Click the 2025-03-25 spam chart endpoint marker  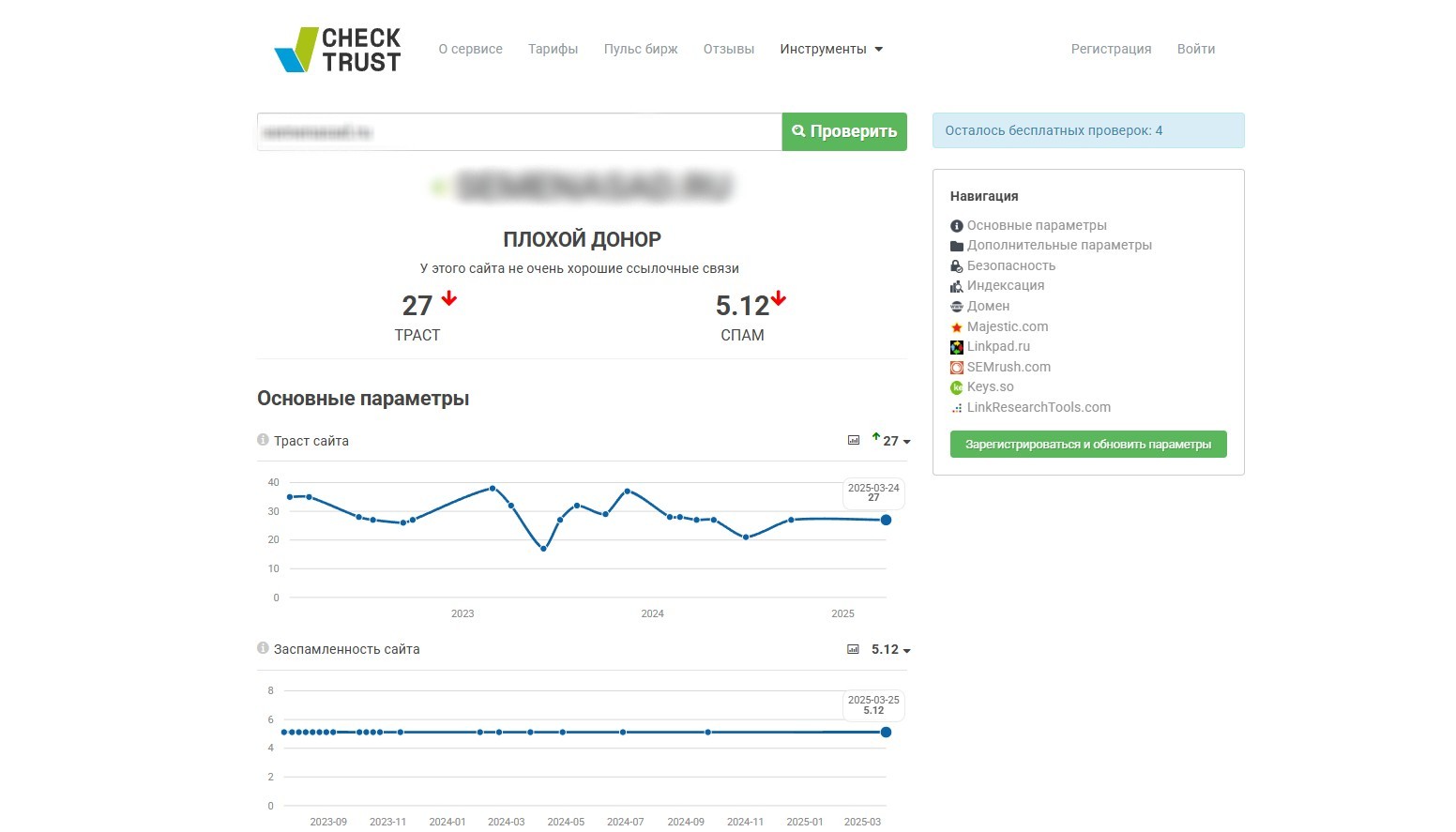(886, 732)
